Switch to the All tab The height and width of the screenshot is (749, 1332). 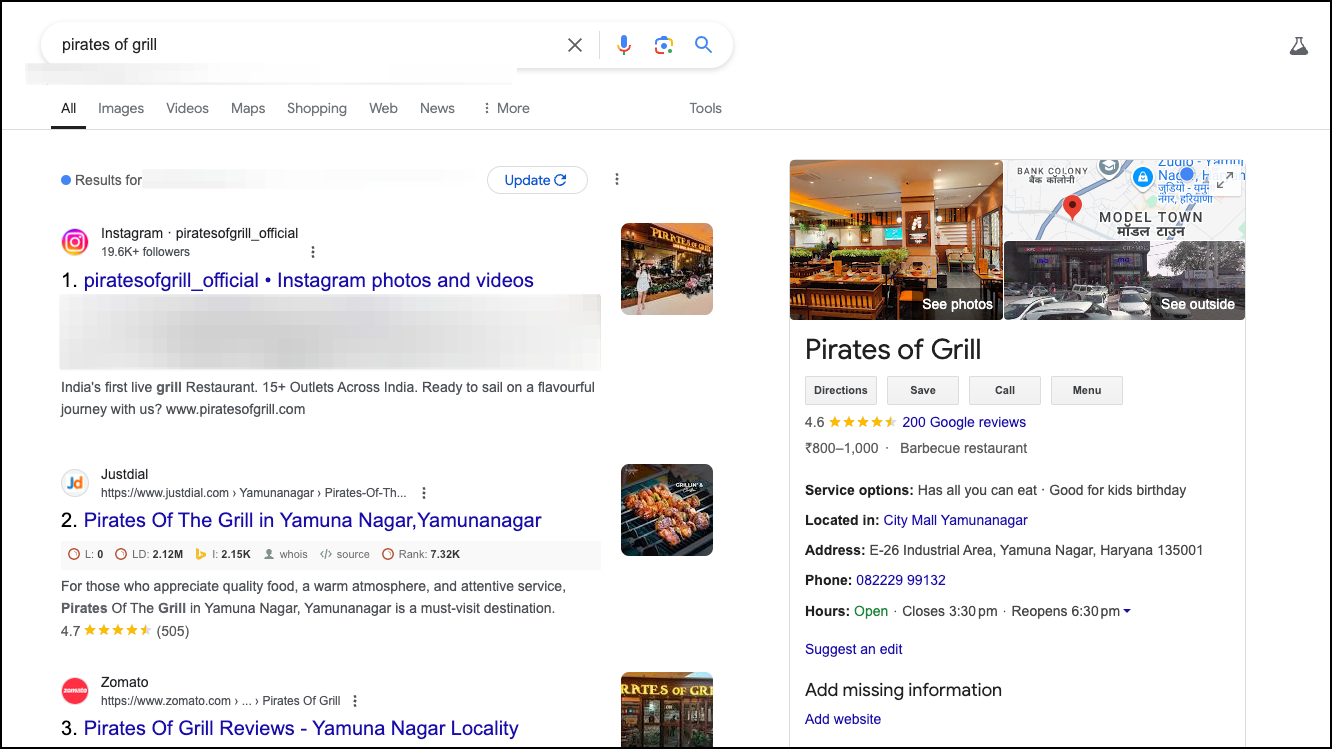(68, 108)
